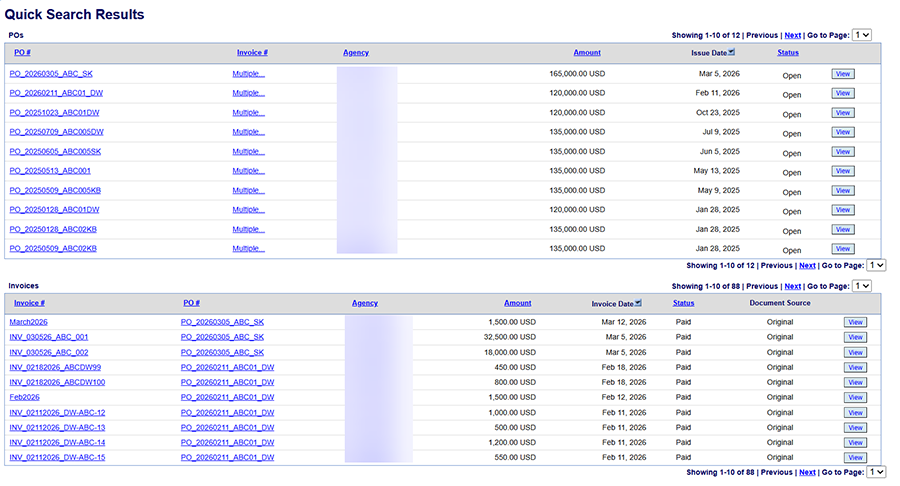Sort Invoices table by Agency header

coord(365,303)
